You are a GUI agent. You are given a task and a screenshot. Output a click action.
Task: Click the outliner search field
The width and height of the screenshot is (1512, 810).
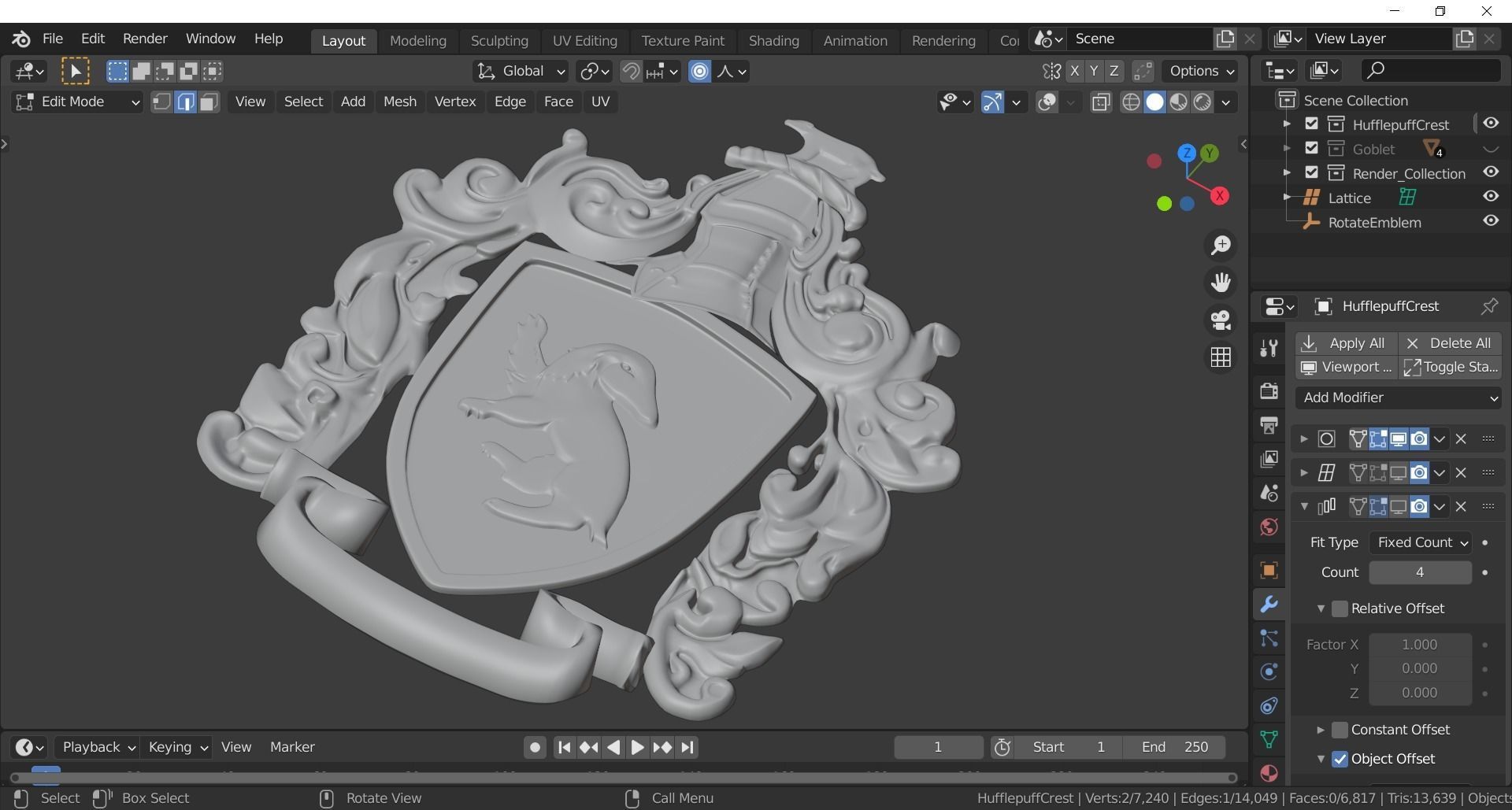1430,71
